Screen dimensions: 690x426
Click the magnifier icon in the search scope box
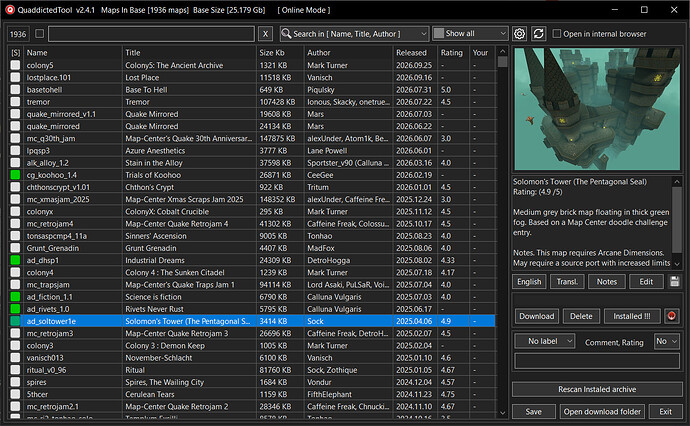click(x=286, y=33)
